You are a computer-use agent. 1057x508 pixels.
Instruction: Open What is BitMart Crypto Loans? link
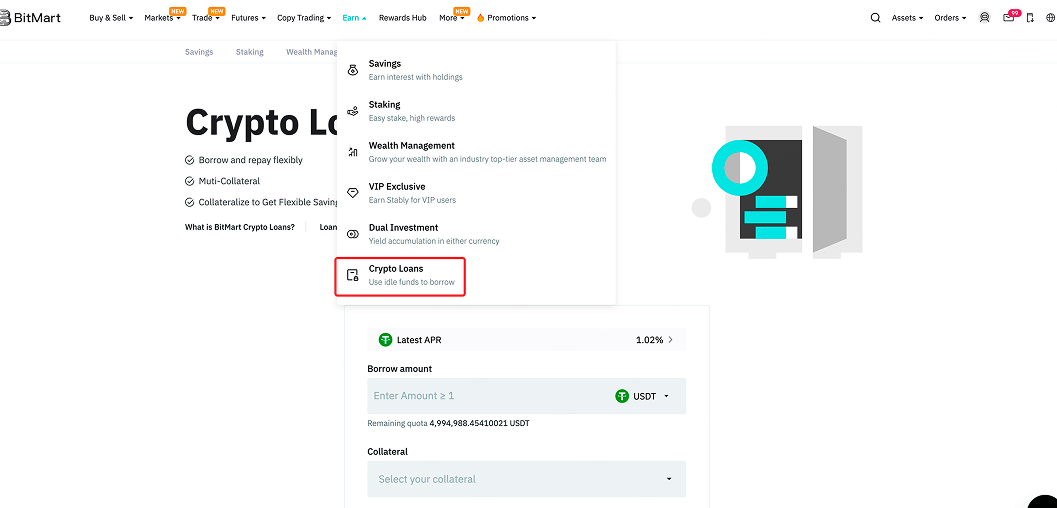pos(240,227)
